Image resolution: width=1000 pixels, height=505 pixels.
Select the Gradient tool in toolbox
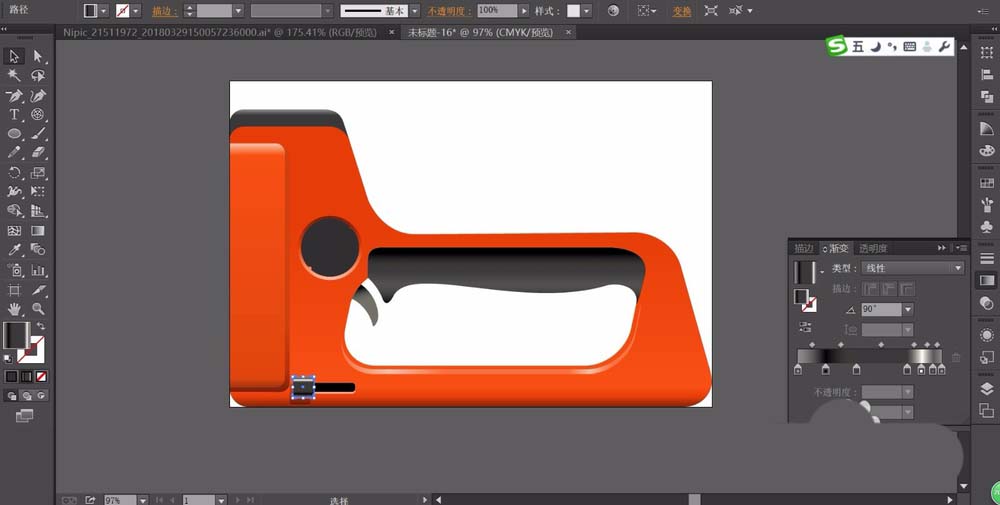[38, 231]
